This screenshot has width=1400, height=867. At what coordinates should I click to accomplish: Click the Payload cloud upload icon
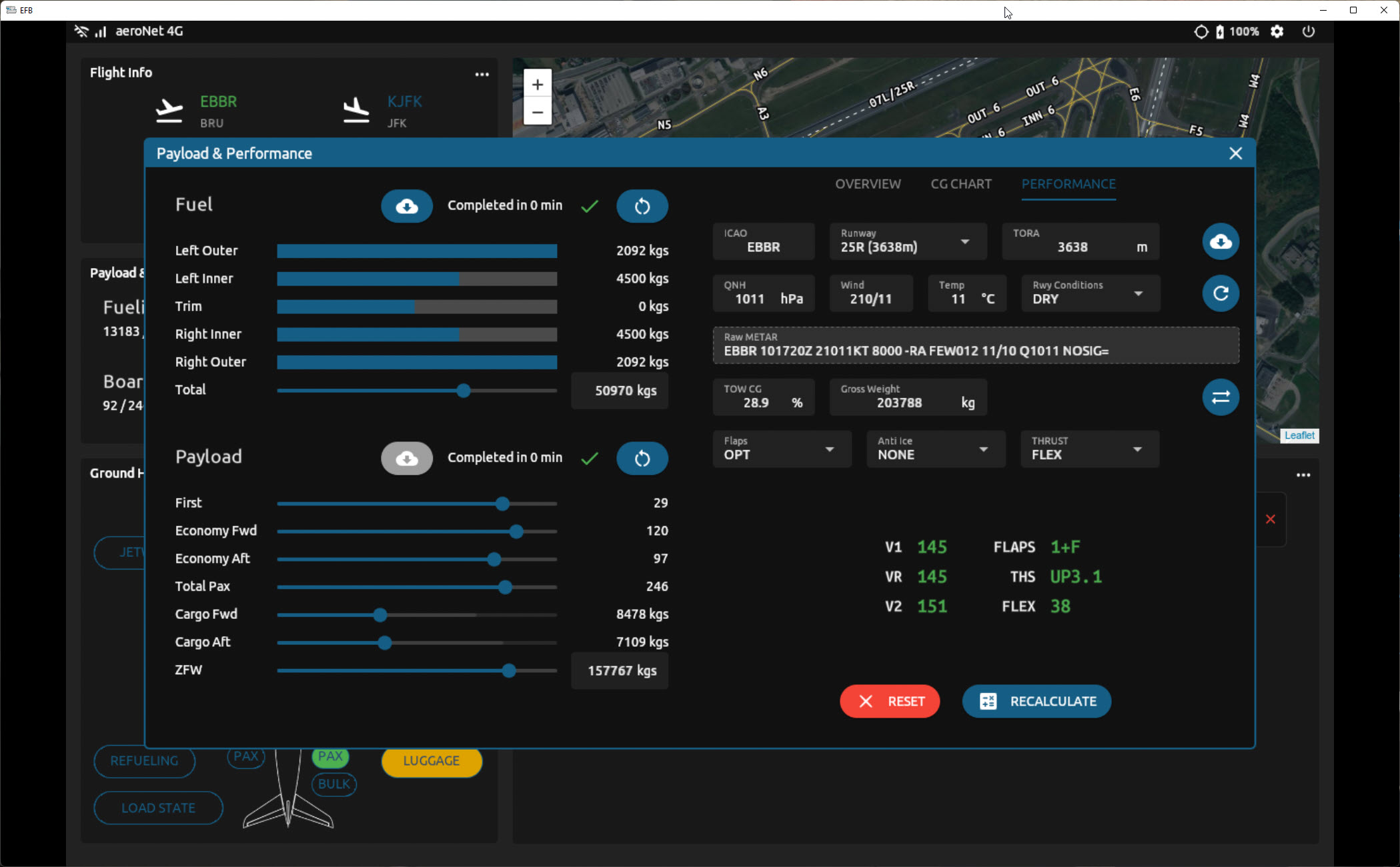click(x=407, y=458)
